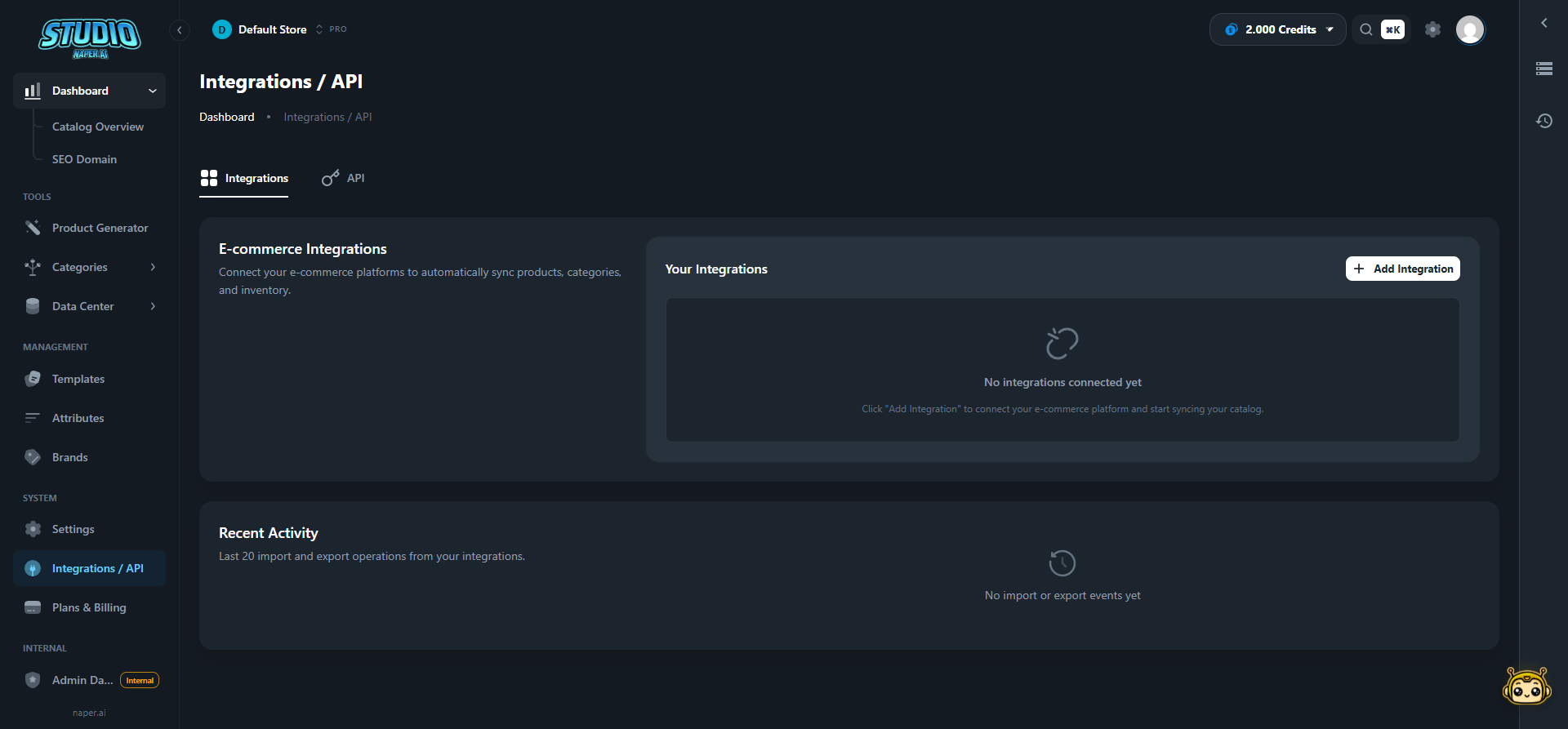
Task: Click the Studio Naper AI logo
Action: 90,38
